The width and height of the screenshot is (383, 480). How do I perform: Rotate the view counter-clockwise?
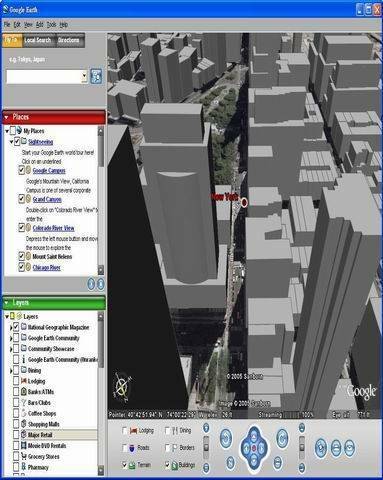(x=226, y=437)
